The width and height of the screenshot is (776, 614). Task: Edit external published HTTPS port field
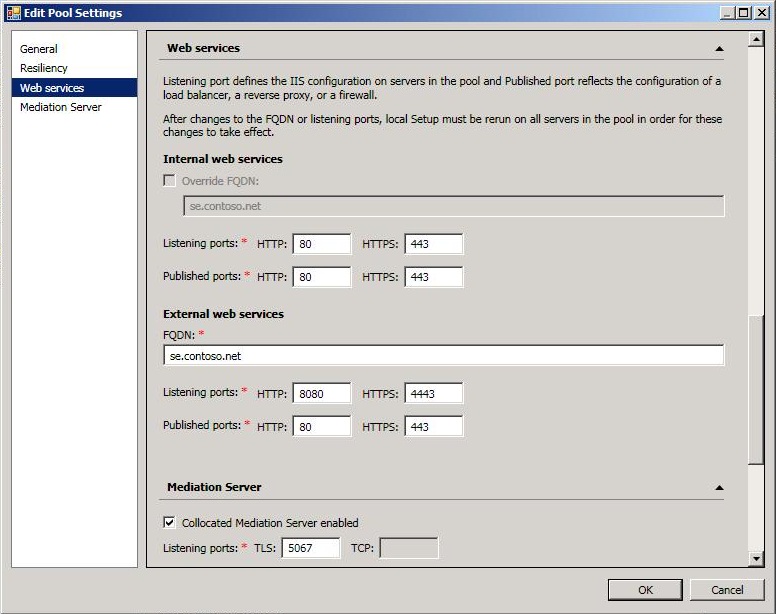(x=434, y=426)
